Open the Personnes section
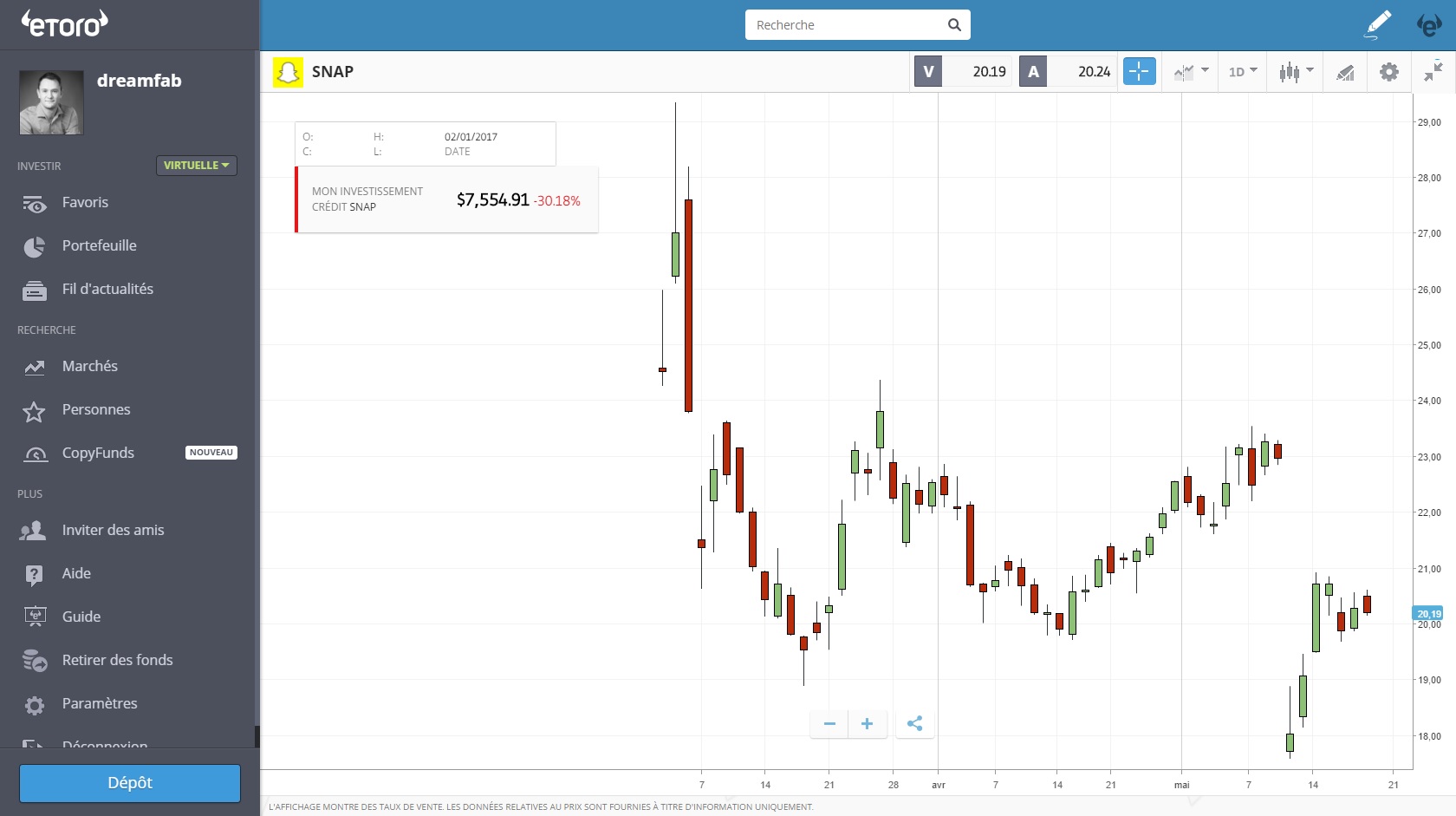 click(96, 409)
